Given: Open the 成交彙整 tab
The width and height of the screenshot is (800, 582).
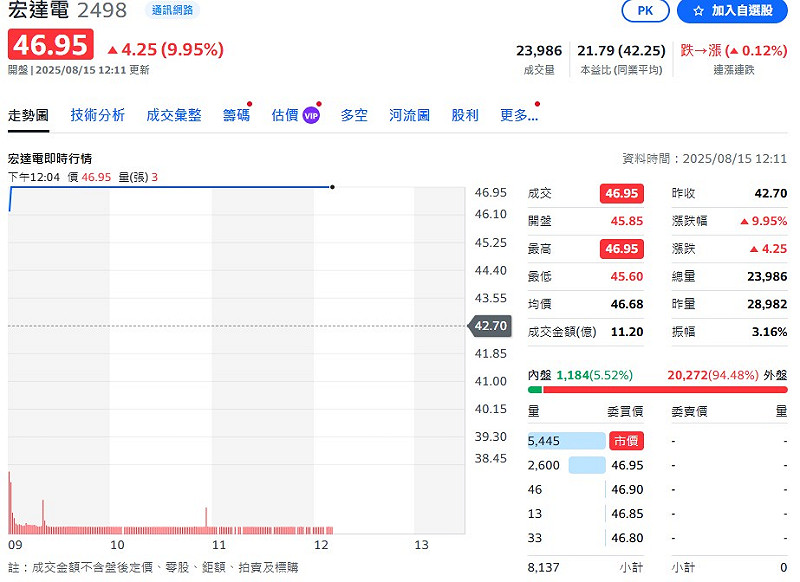Looking at the screenshot, I should click(173, 115).
